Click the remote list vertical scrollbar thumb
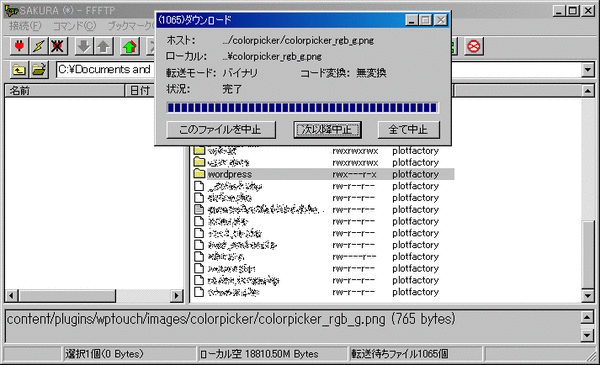 [588, 254]
